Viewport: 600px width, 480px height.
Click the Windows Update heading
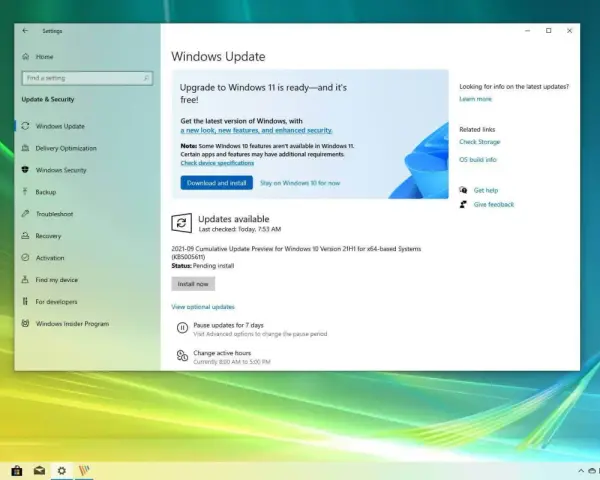coord(218,57)
